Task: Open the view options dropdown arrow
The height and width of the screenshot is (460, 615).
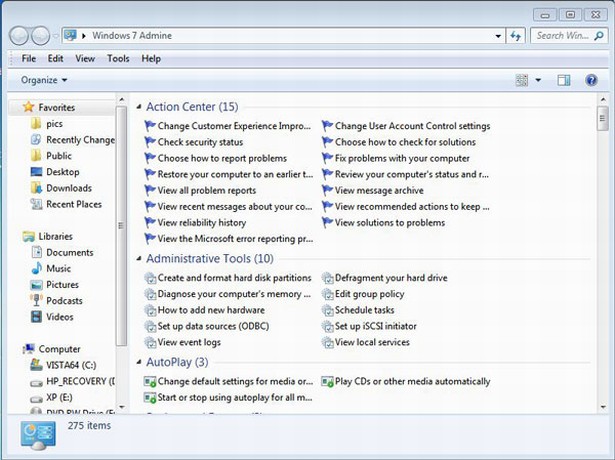Action: coord(538,80)
